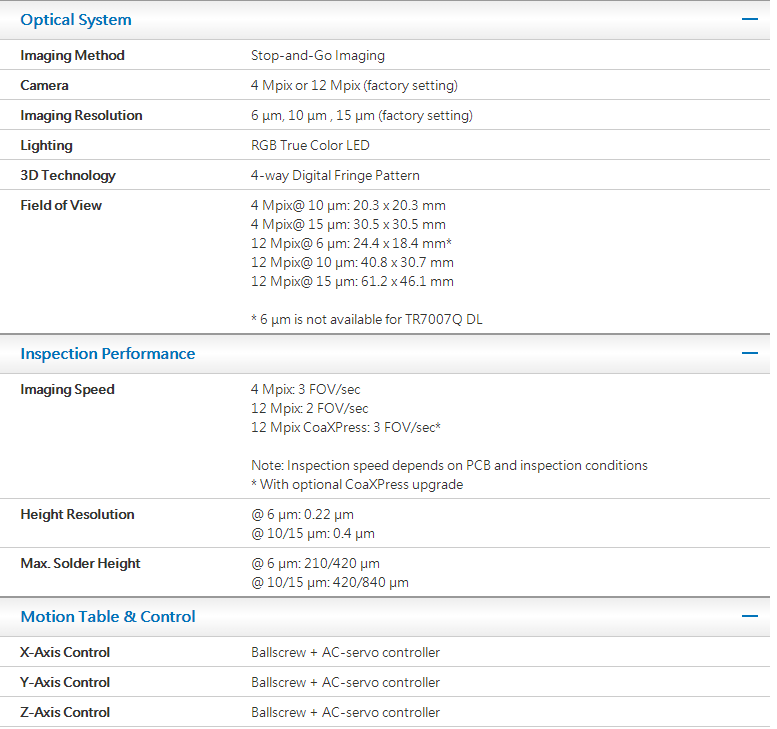Select the Y-Axis Control label
This screenshot has width=777, height=729.
pyautogui.click(x=65, y=683)
